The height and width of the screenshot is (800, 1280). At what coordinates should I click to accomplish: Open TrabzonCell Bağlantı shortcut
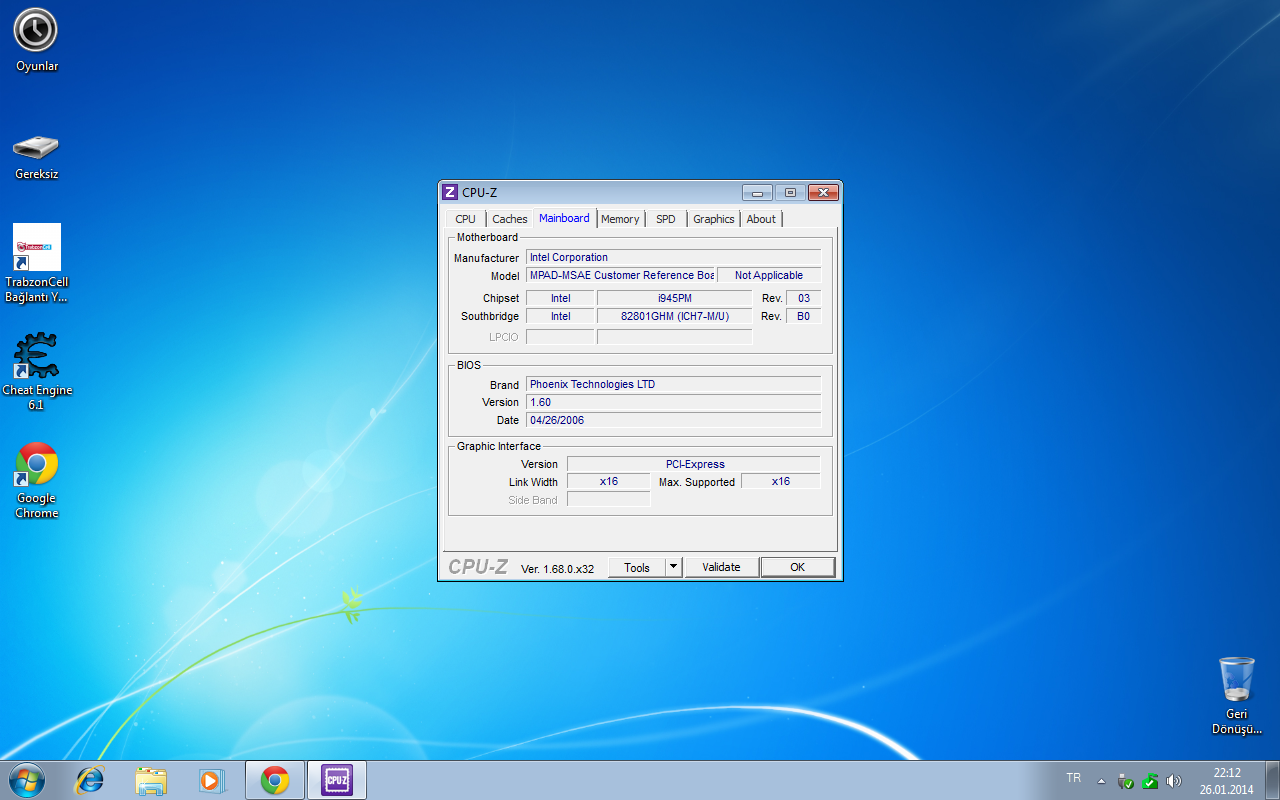click(x=37, y=263)
